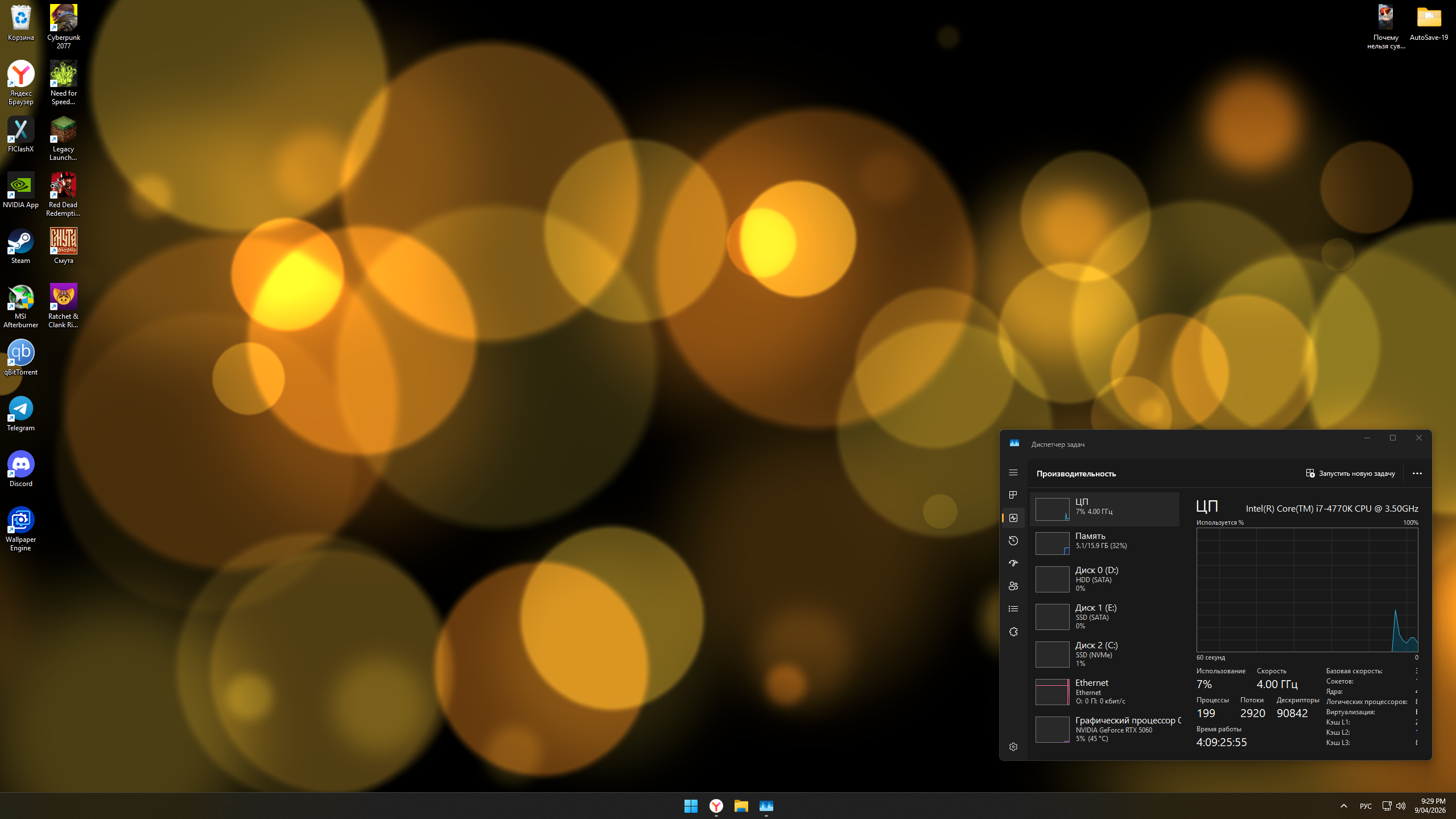
Task: Open Task Manager settings gear
Action: [x=1013, y=747]
